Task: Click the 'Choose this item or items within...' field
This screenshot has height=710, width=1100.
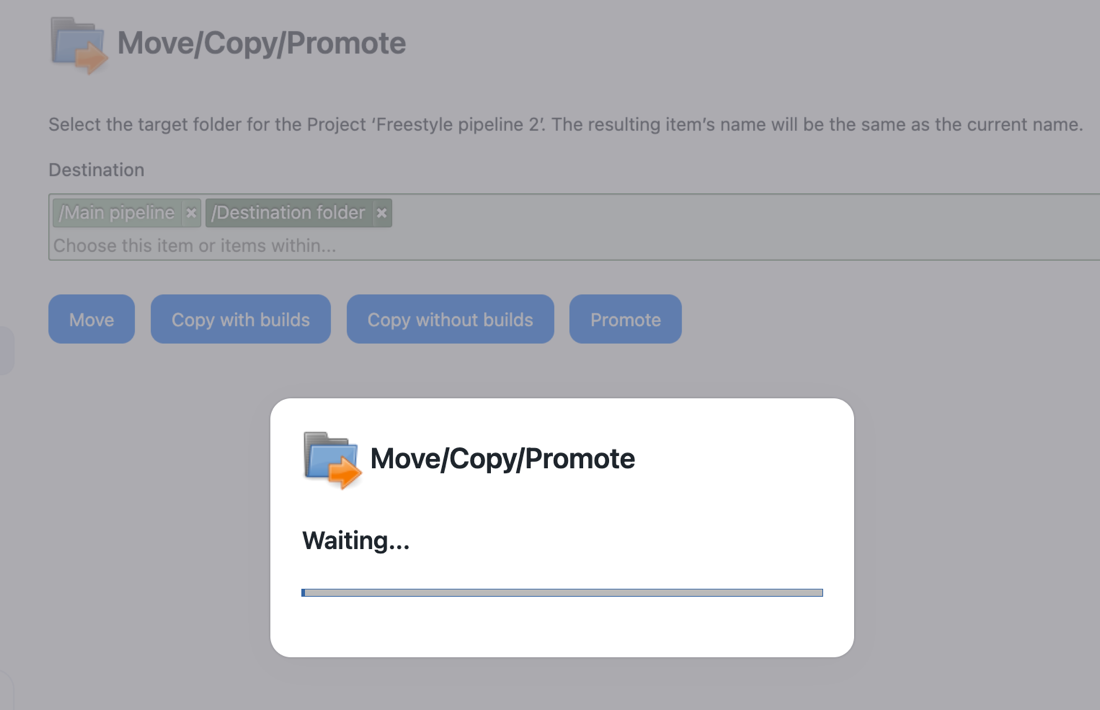Action: pyautogui.click(x=194, y=246)
